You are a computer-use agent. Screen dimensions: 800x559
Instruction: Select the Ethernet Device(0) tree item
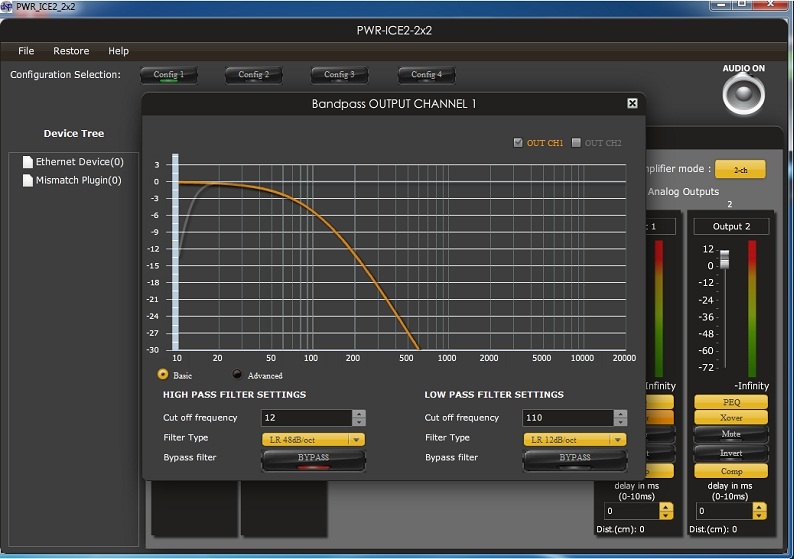(x=79, y=162)
